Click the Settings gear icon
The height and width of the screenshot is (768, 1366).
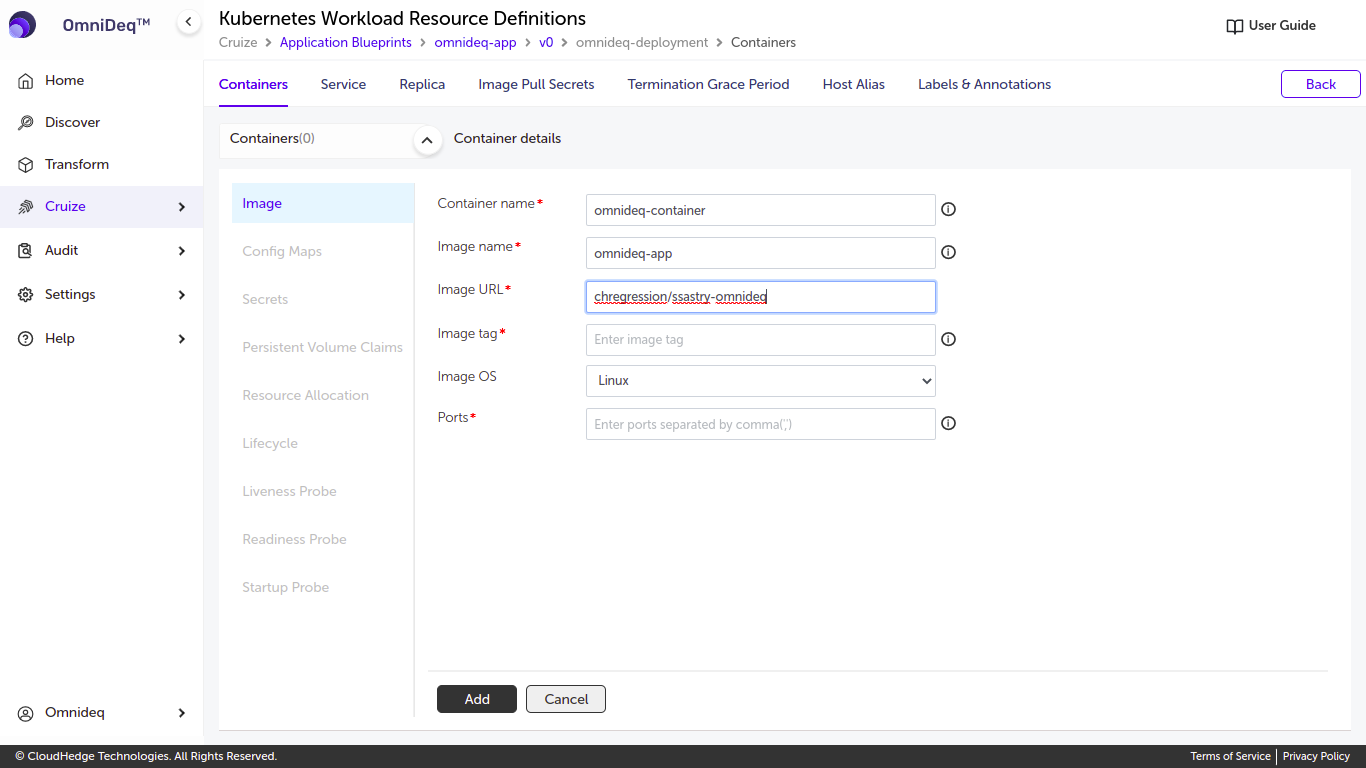(x=26, y=295)
